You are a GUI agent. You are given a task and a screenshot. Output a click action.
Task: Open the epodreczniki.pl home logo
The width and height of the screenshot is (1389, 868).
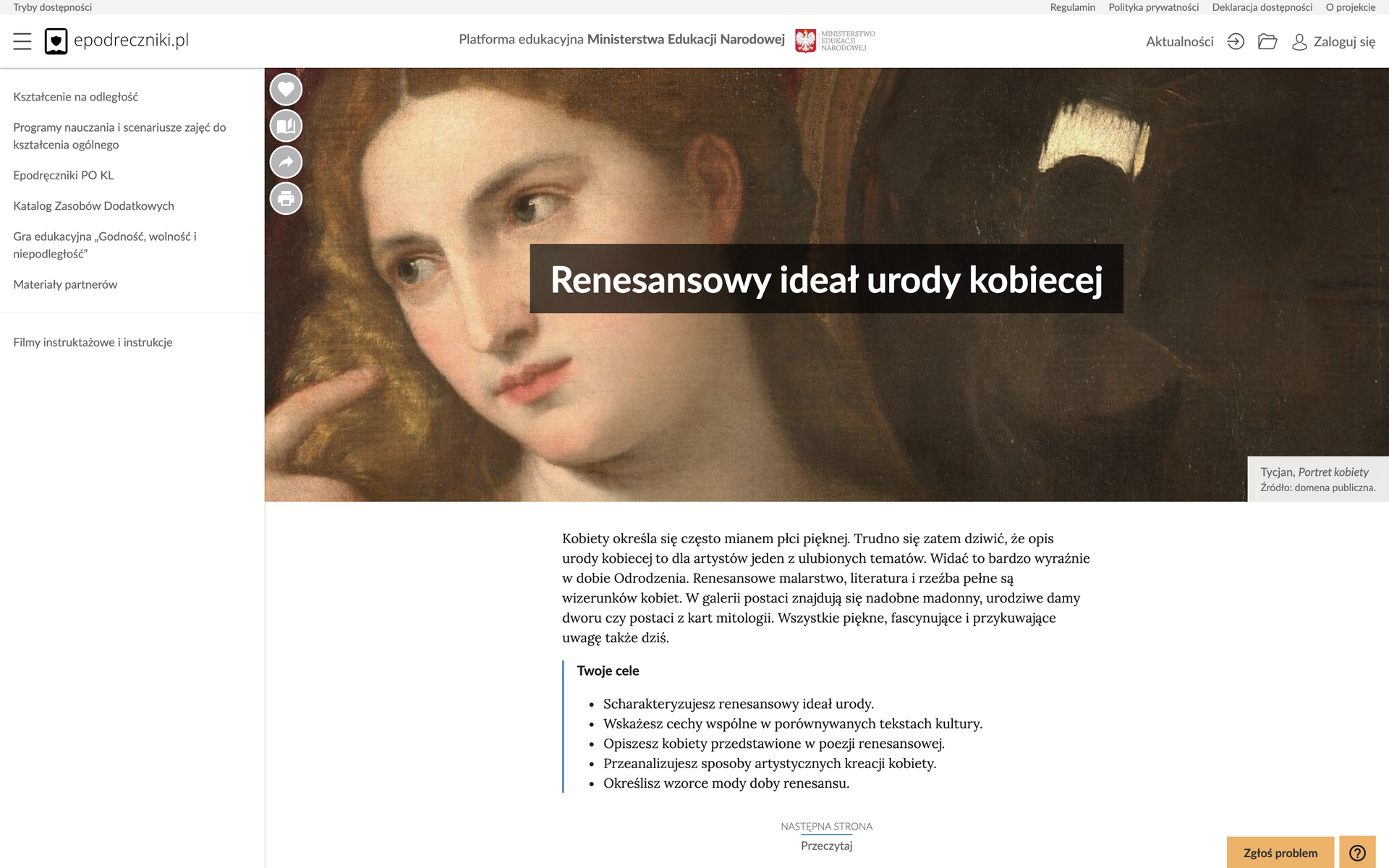pos(116,41)
